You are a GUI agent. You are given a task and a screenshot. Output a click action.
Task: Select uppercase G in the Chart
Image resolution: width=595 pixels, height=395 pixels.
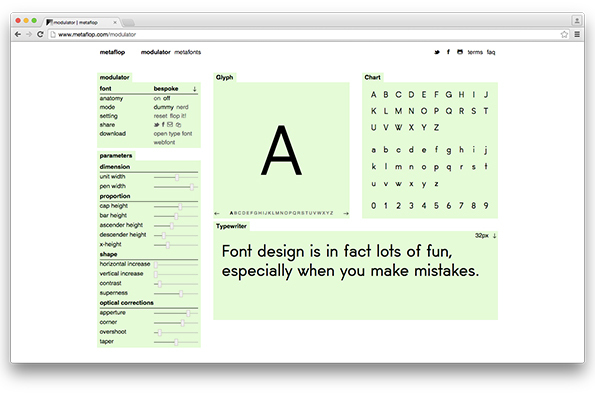[449, 94]
